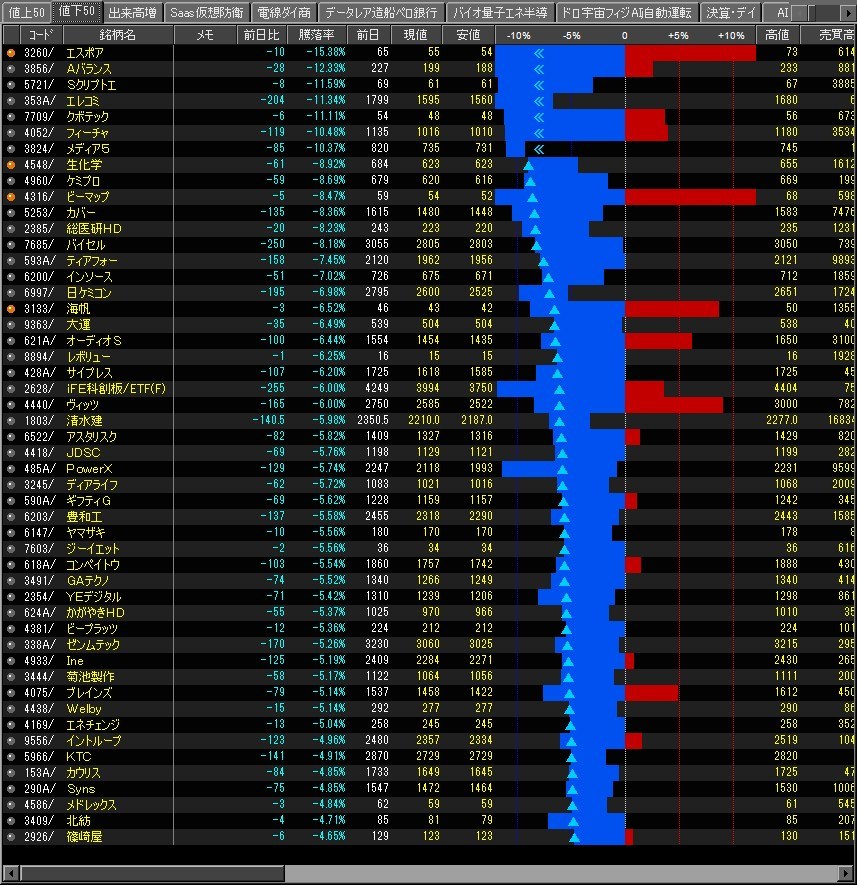This screenshot has width=857, height=885.
Task: Click the orange marker beside 4316 ビーマップ
Action: tap(11, 197)
